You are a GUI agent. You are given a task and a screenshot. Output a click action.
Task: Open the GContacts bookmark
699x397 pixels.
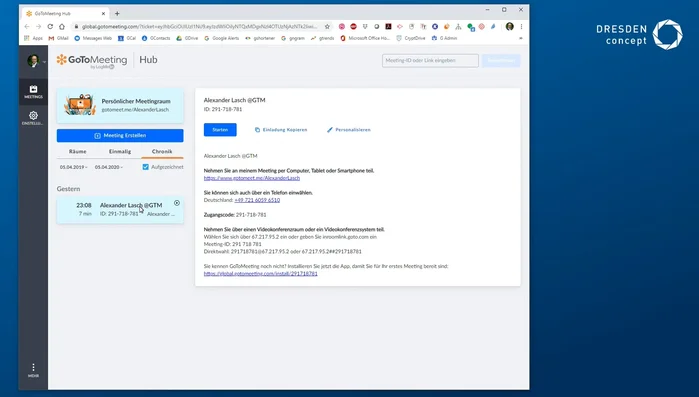pos(156,38)
